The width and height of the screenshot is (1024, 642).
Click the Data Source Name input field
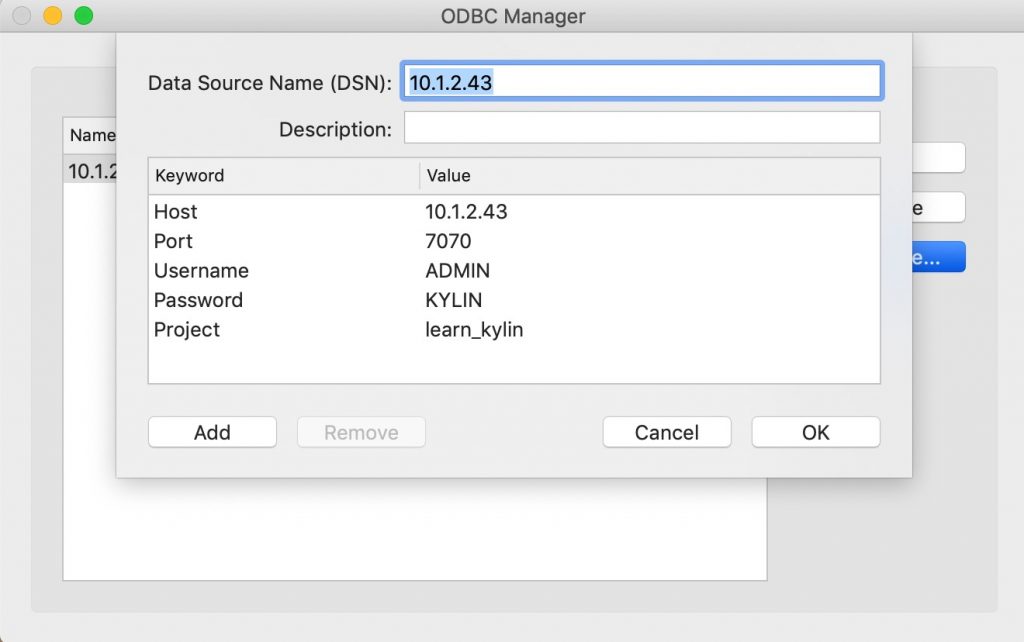[x=641, y=82]
